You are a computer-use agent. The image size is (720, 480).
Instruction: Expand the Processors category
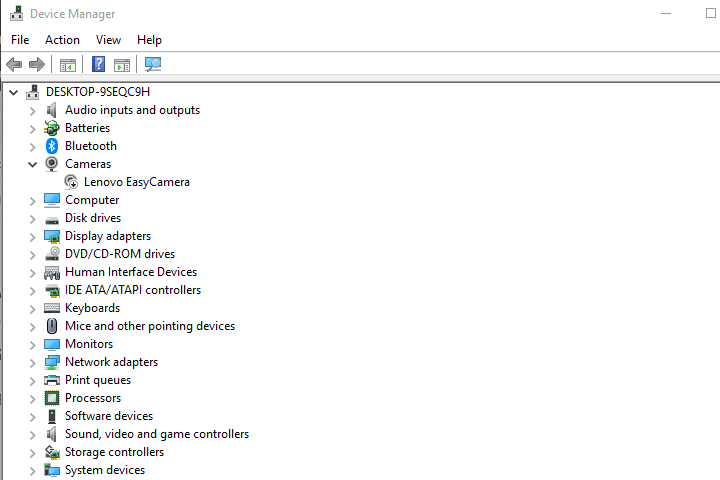point(32,399)
